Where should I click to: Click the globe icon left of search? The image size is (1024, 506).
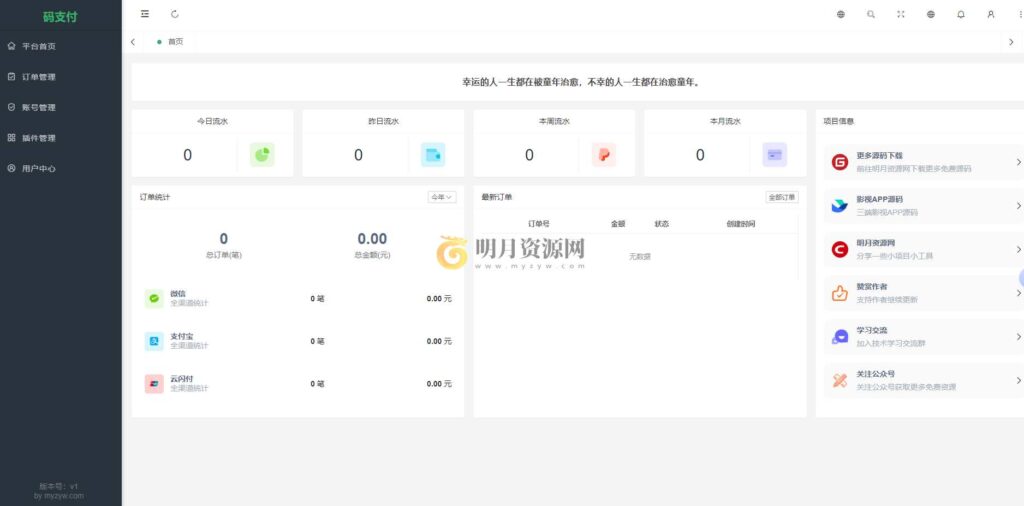pos(840,14)
